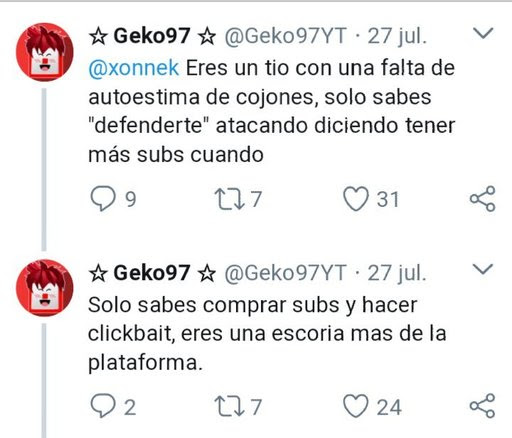
Task: Expand options chevron on second tweet
Action: click(x=483, y=269)
